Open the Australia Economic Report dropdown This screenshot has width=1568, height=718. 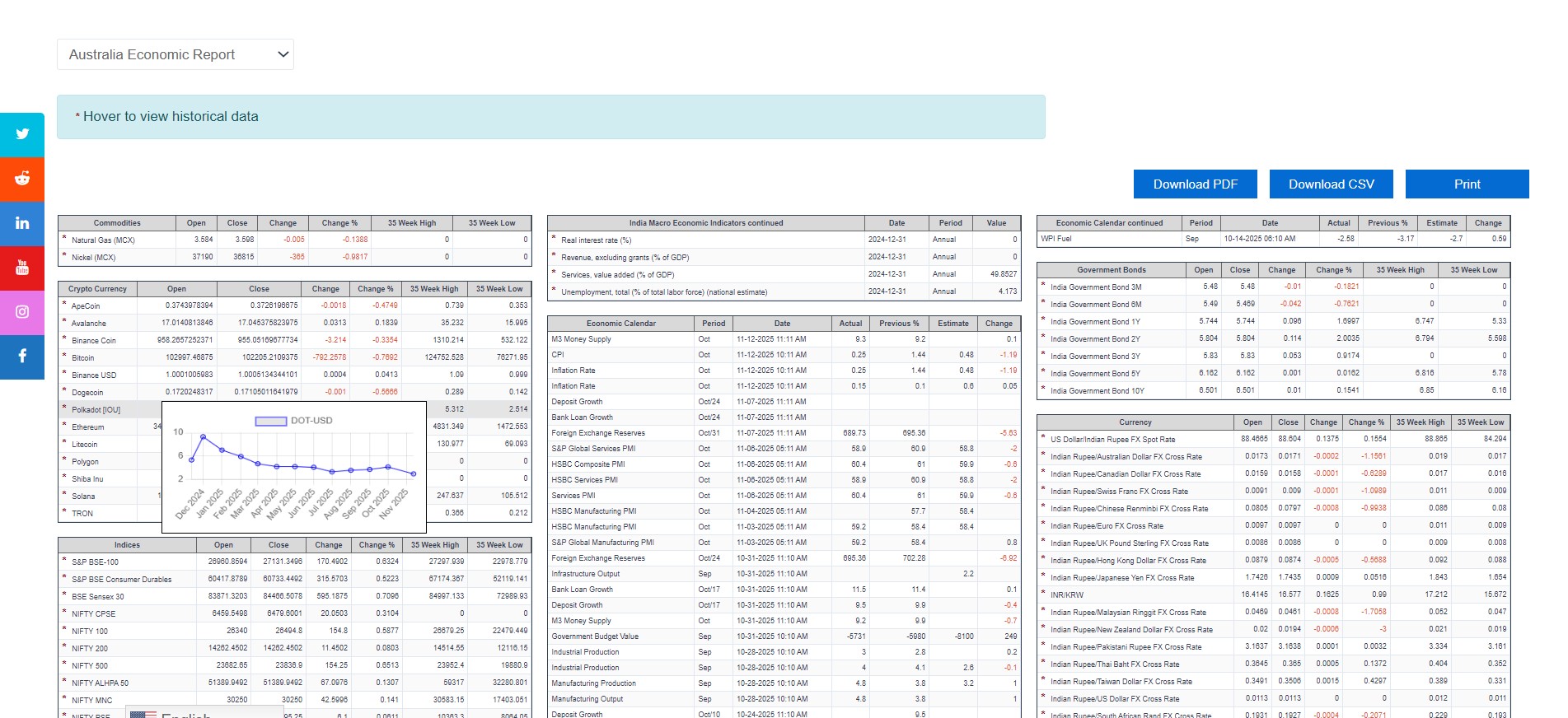176,54
